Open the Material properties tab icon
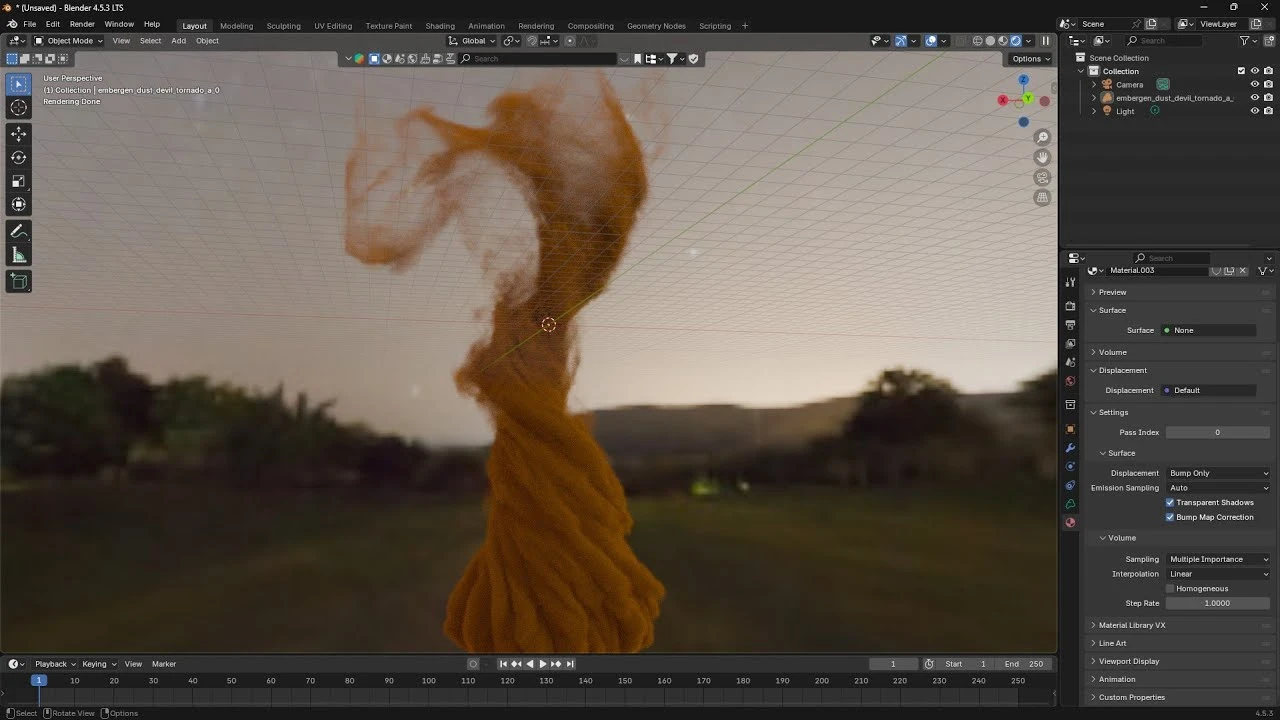Viewport: 1280px width, 720px height. [x=1070, y=523]
